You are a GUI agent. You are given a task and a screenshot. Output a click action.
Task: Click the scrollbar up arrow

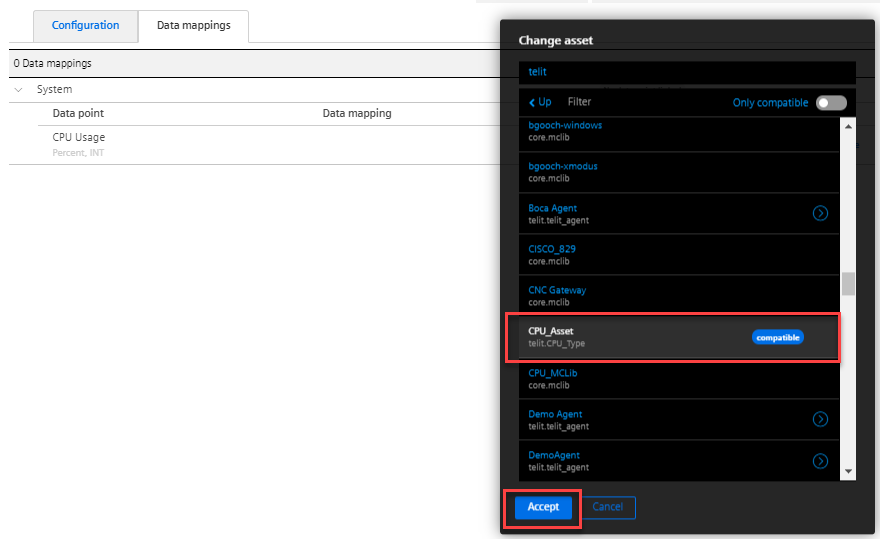(x=848, y=126)
